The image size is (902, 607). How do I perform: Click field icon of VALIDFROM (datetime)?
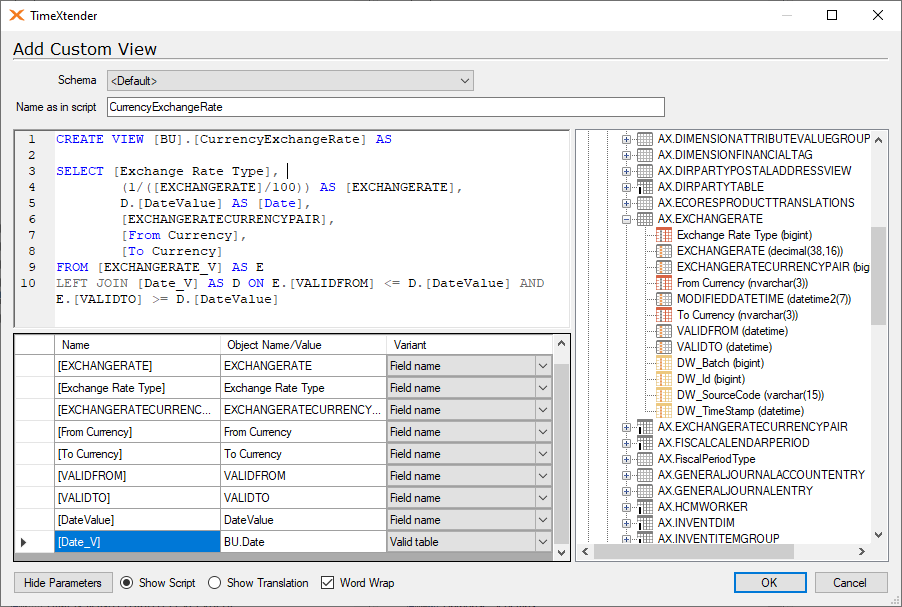pyautogui.click(x=664, y=331)
